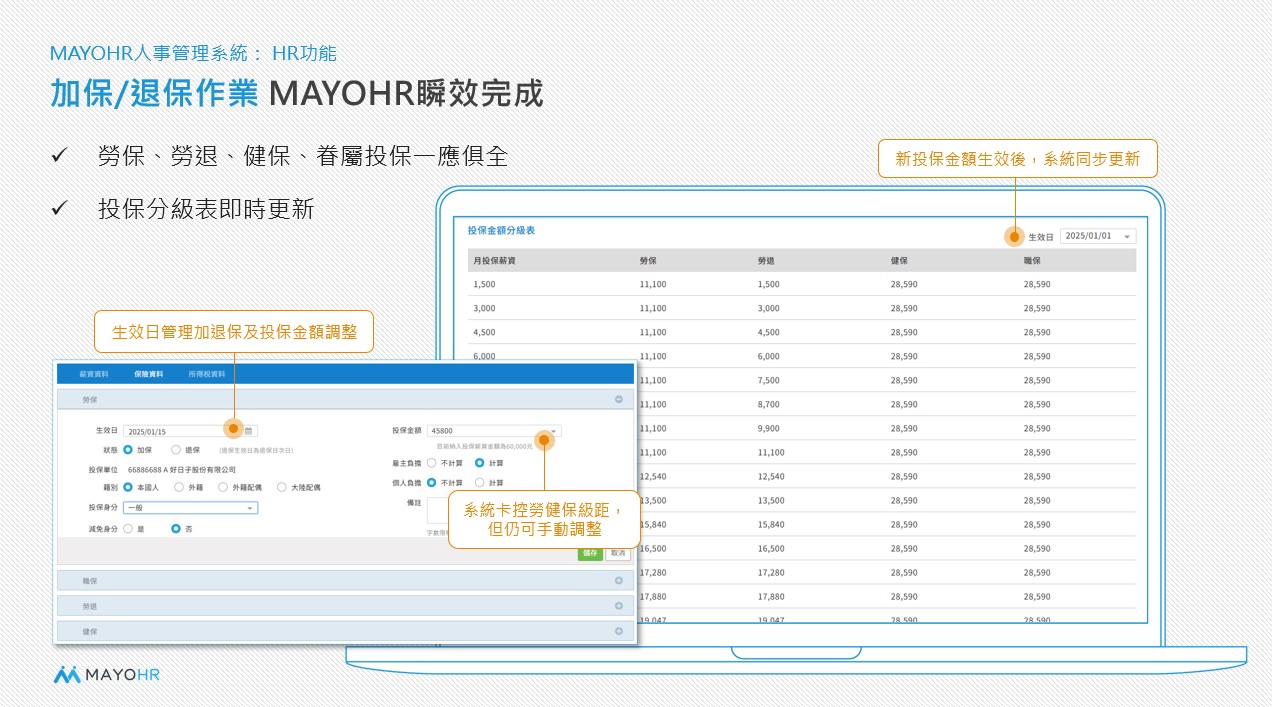Open the 投保身分 一般 dropdown

click(190, 508)
